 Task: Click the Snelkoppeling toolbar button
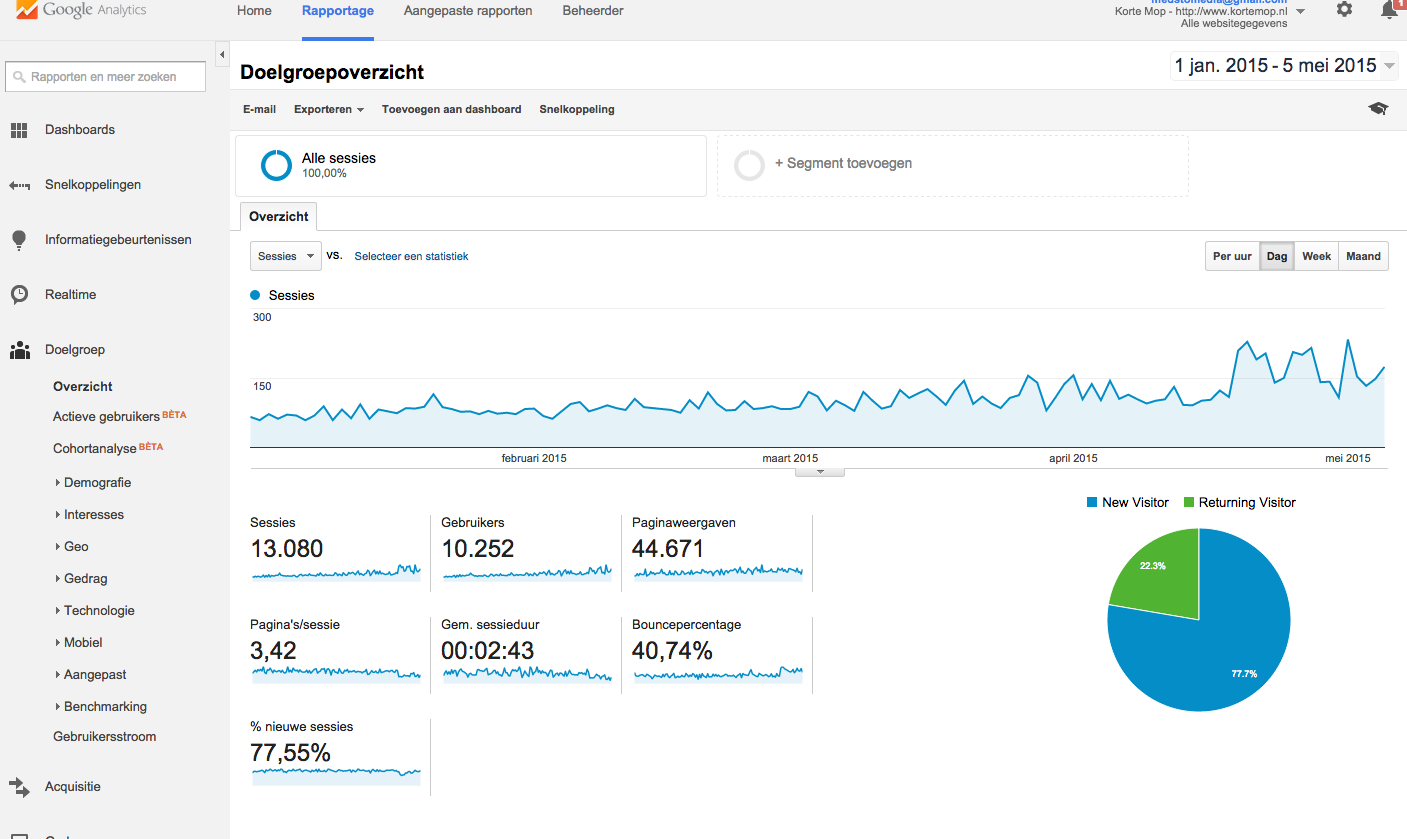(577, 109)
